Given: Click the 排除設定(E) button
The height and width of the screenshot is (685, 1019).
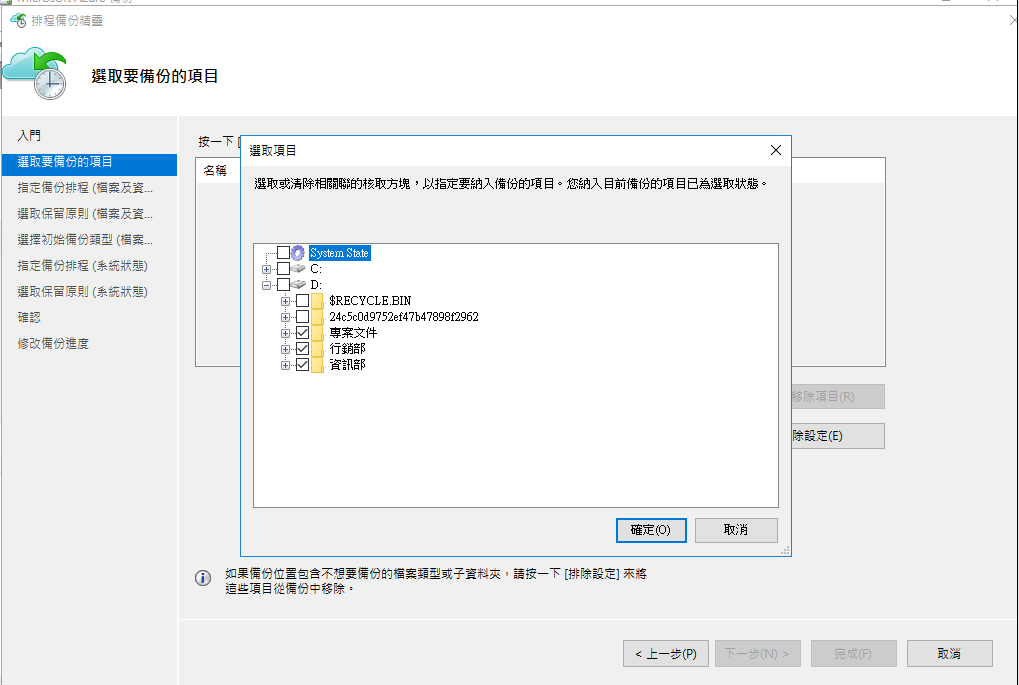Looking at the screenshot, I should coord(838,436).
